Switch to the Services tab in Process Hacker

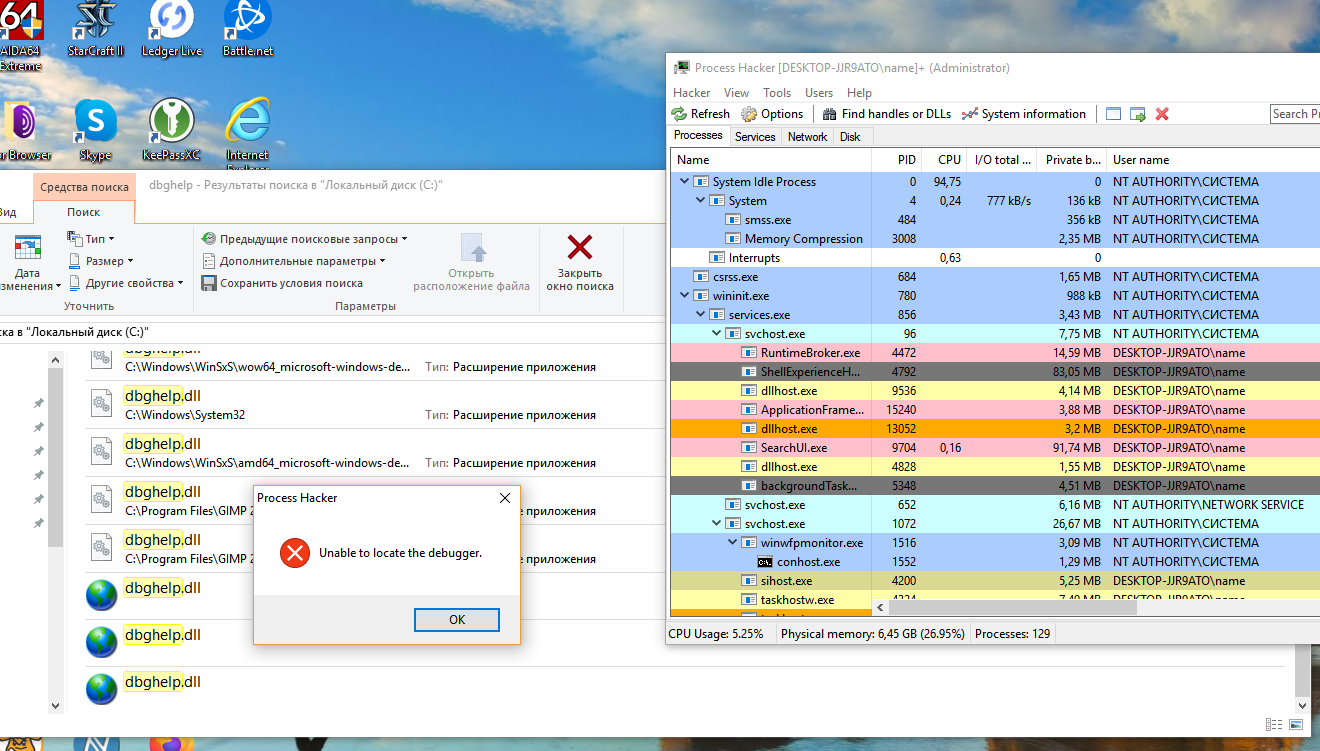pos(755,136)
